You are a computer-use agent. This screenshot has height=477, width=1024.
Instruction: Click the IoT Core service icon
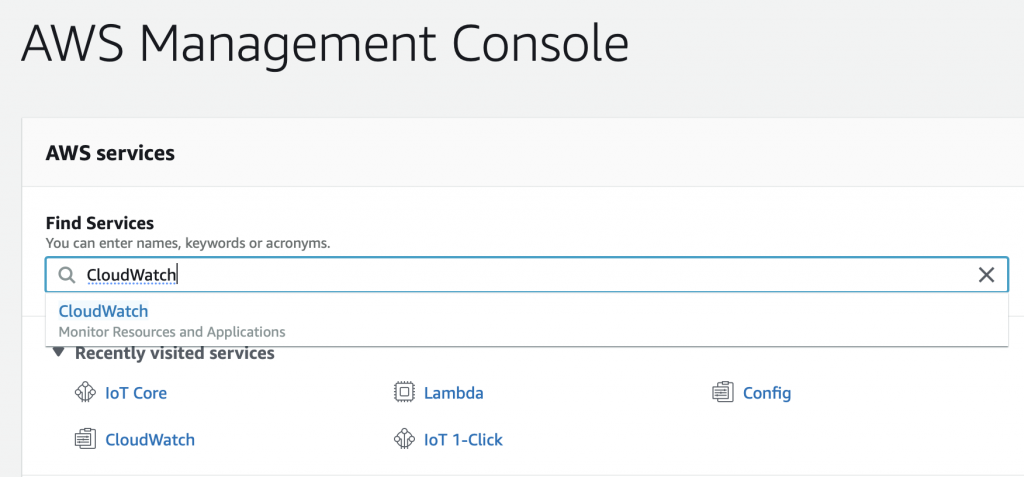coord(85,392)
